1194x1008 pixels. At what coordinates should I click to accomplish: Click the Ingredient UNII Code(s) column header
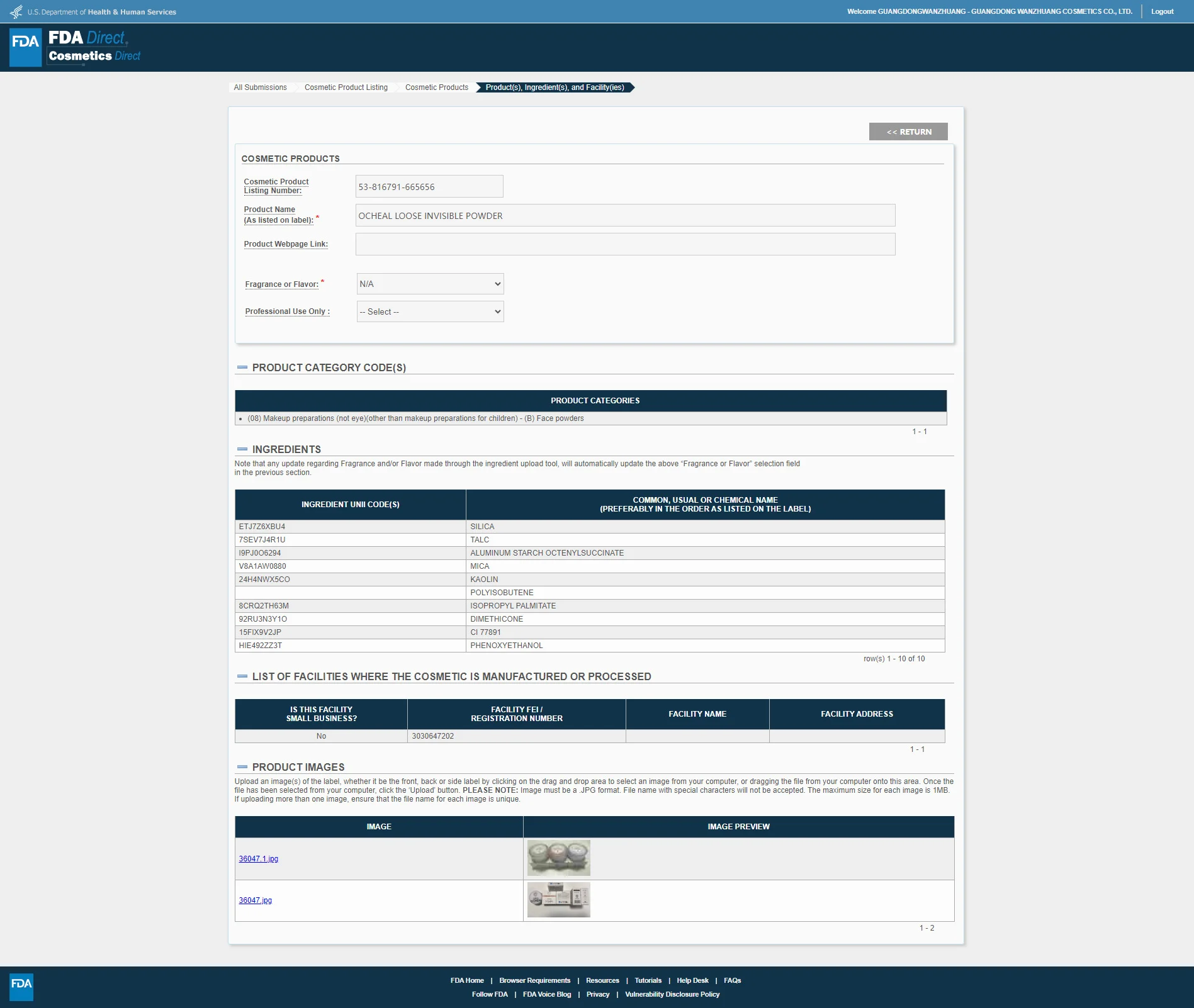click(350, 505)
